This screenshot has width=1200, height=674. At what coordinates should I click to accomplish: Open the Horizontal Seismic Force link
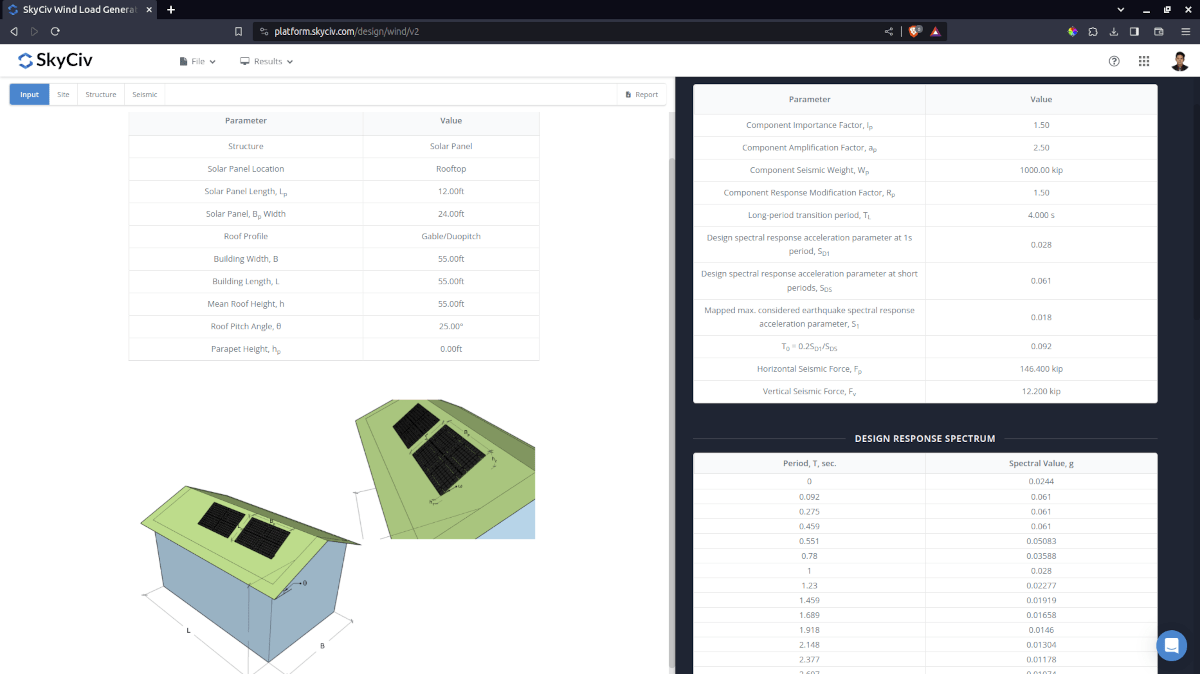809,368
